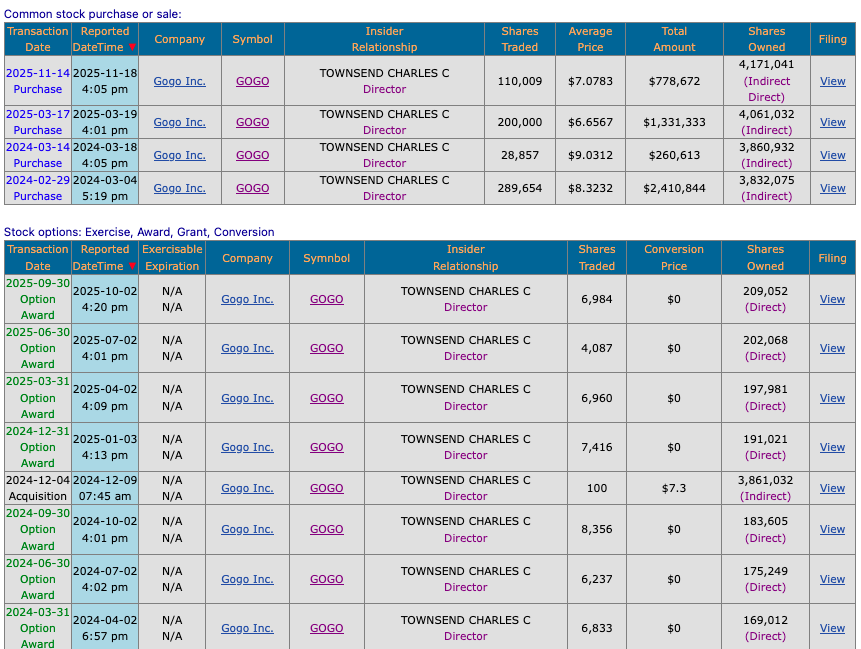Click Symnbol header in stock options table

point(327,258)
